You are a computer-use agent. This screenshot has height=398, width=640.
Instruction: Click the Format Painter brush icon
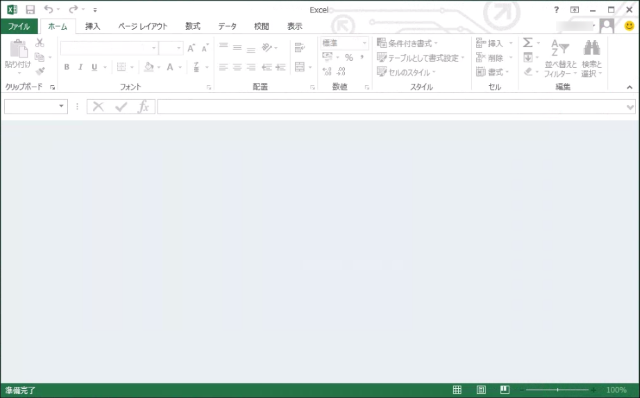pos(40,71)
